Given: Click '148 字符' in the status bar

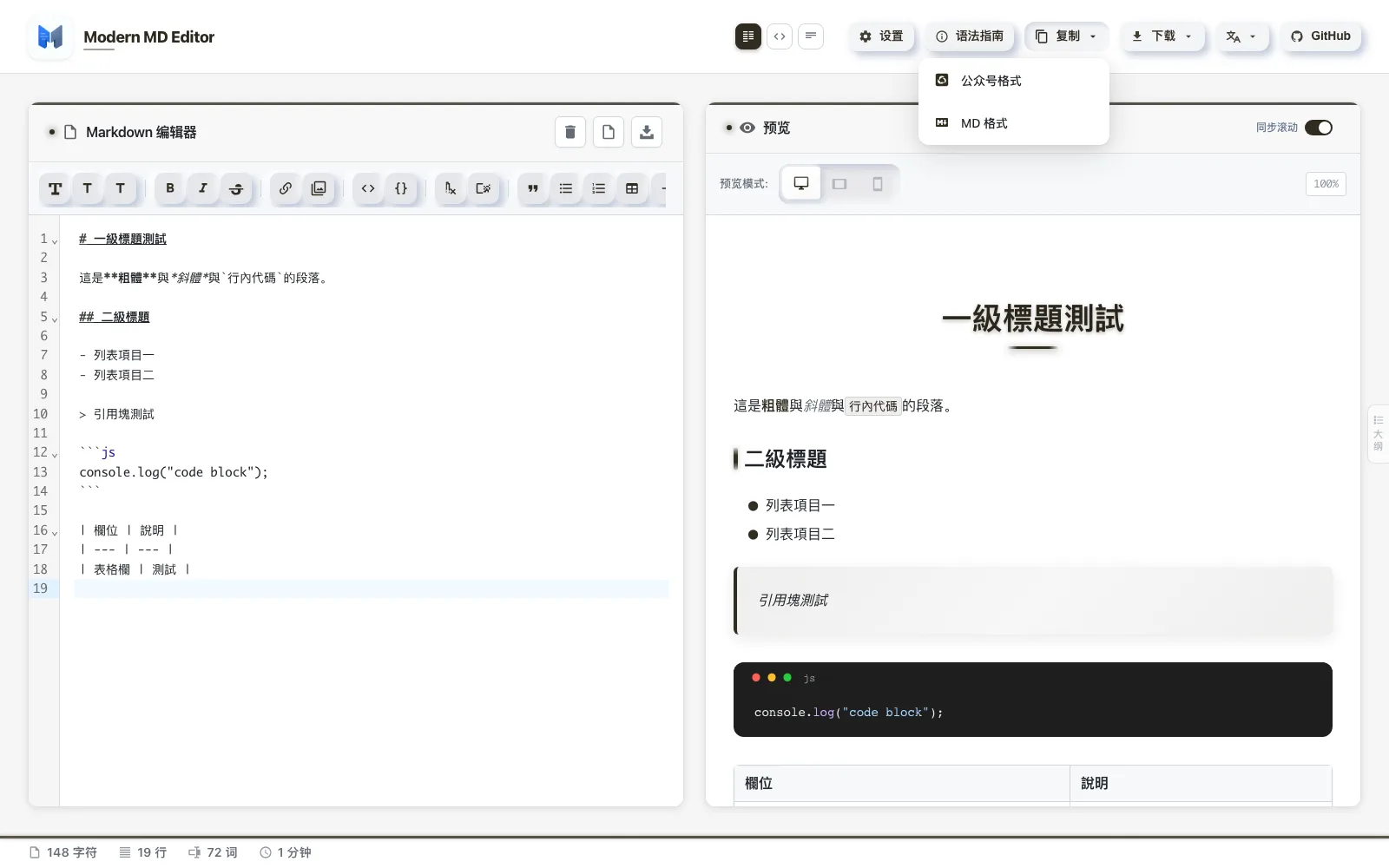Looking at the screenshot, I should [x=63, y=852].
